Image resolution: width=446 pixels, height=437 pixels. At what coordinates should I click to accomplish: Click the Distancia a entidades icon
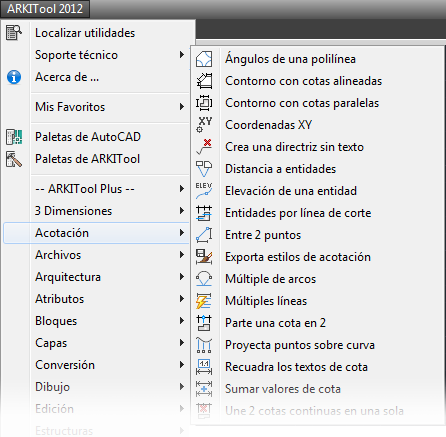[x=204, y=169]
